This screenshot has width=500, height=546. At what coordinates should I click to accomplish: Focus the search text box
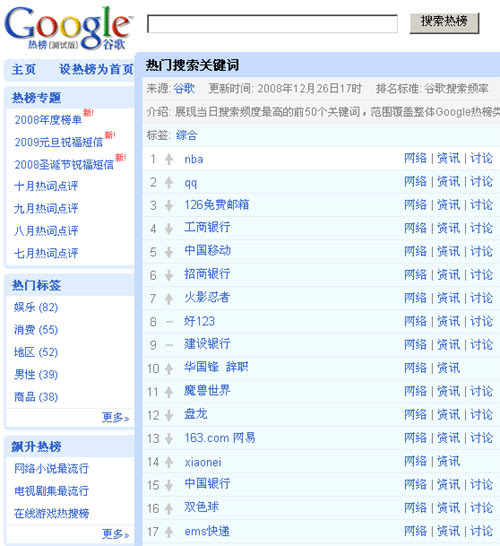(x=272, y=24)
